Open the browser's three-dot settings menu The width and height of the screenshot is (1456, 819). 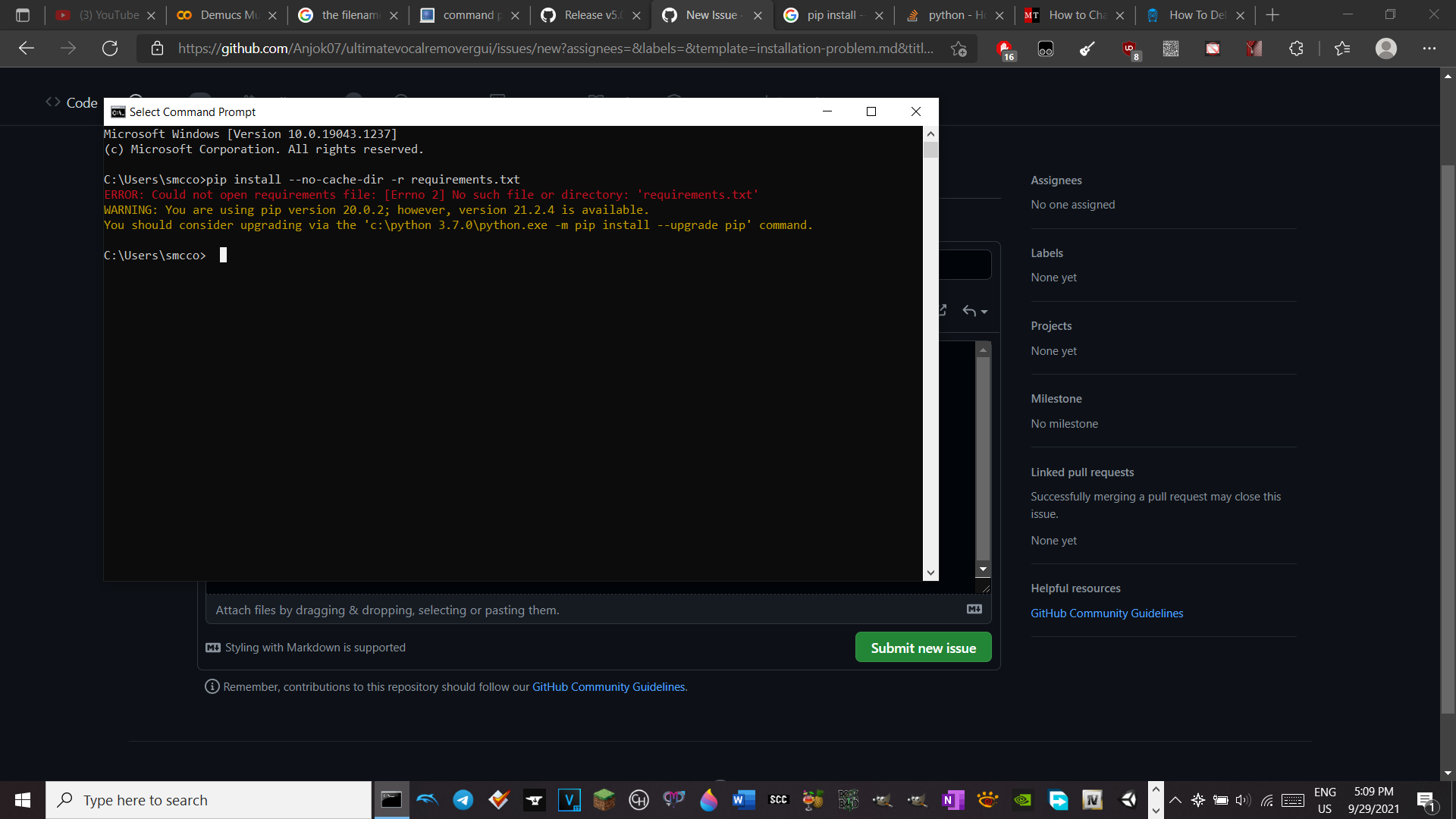(x=1430, y=49)
